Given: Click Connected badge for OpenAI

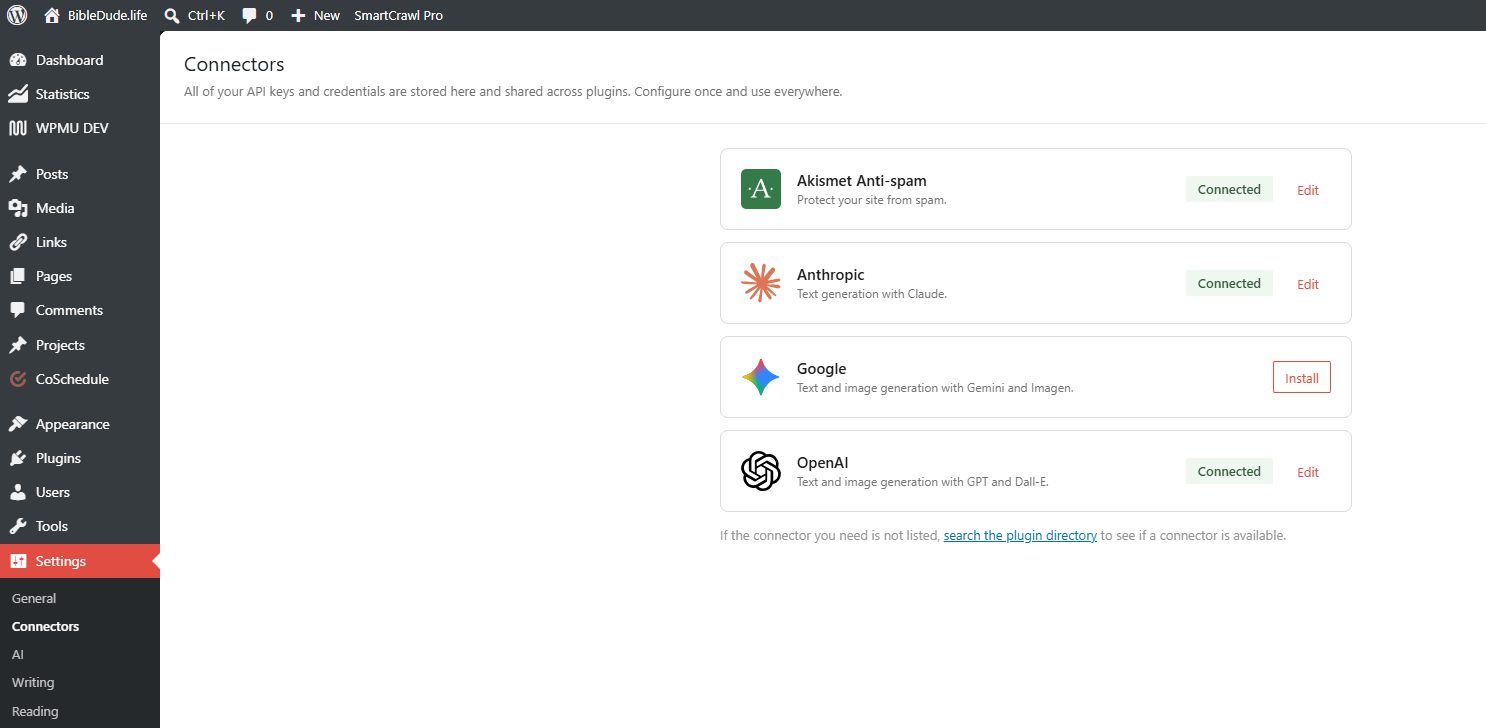Looking at the screenshot, I should coord(1229,471).
